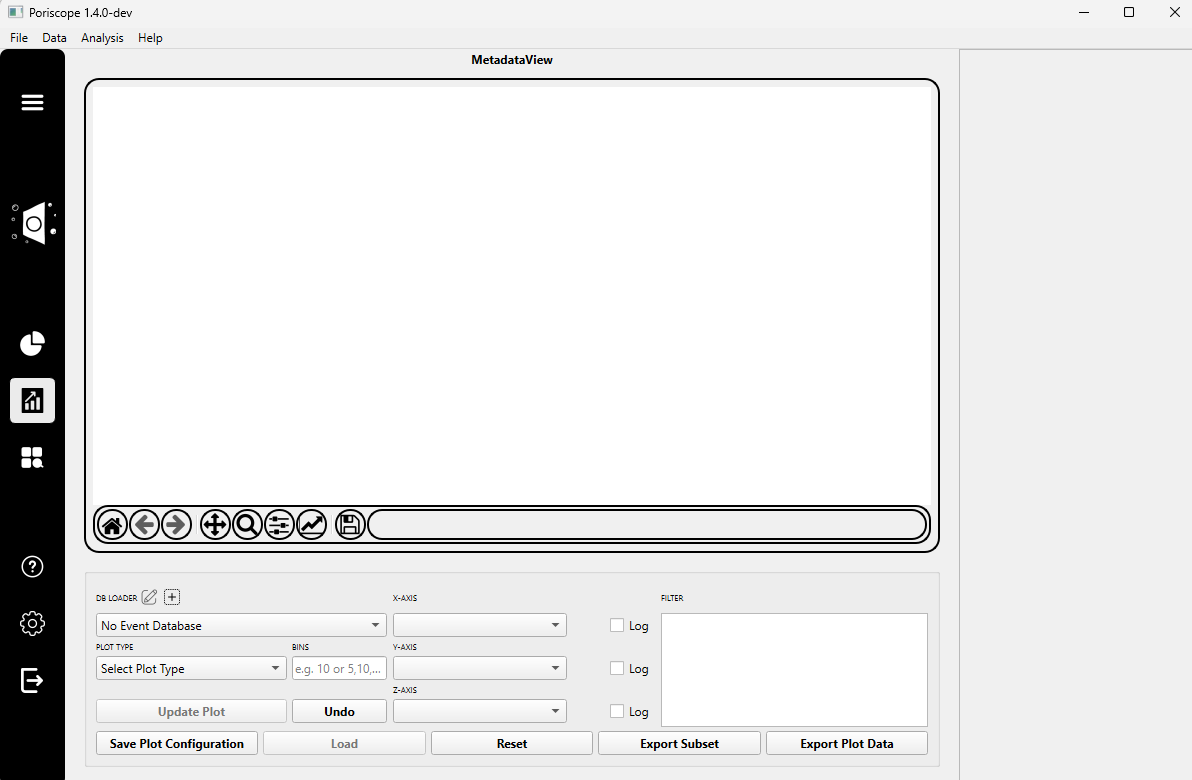Select the Pan tool in the plot toolbar

pos(215,524)
